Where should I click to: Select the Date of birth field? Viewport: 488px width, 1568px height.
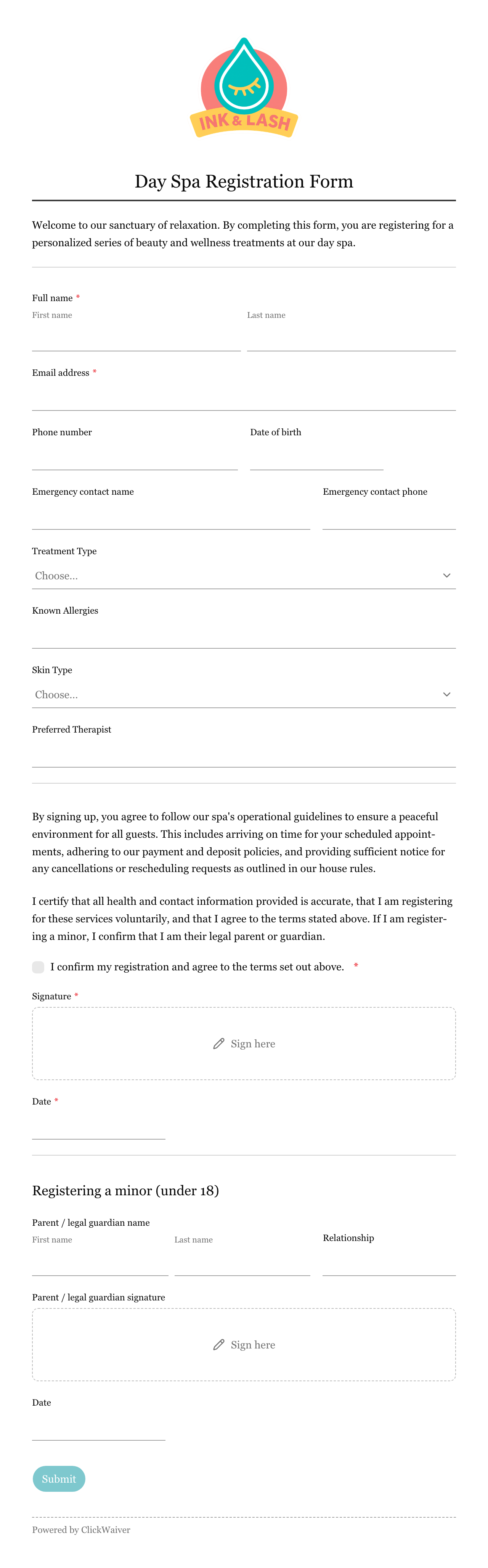coord(317,457)
